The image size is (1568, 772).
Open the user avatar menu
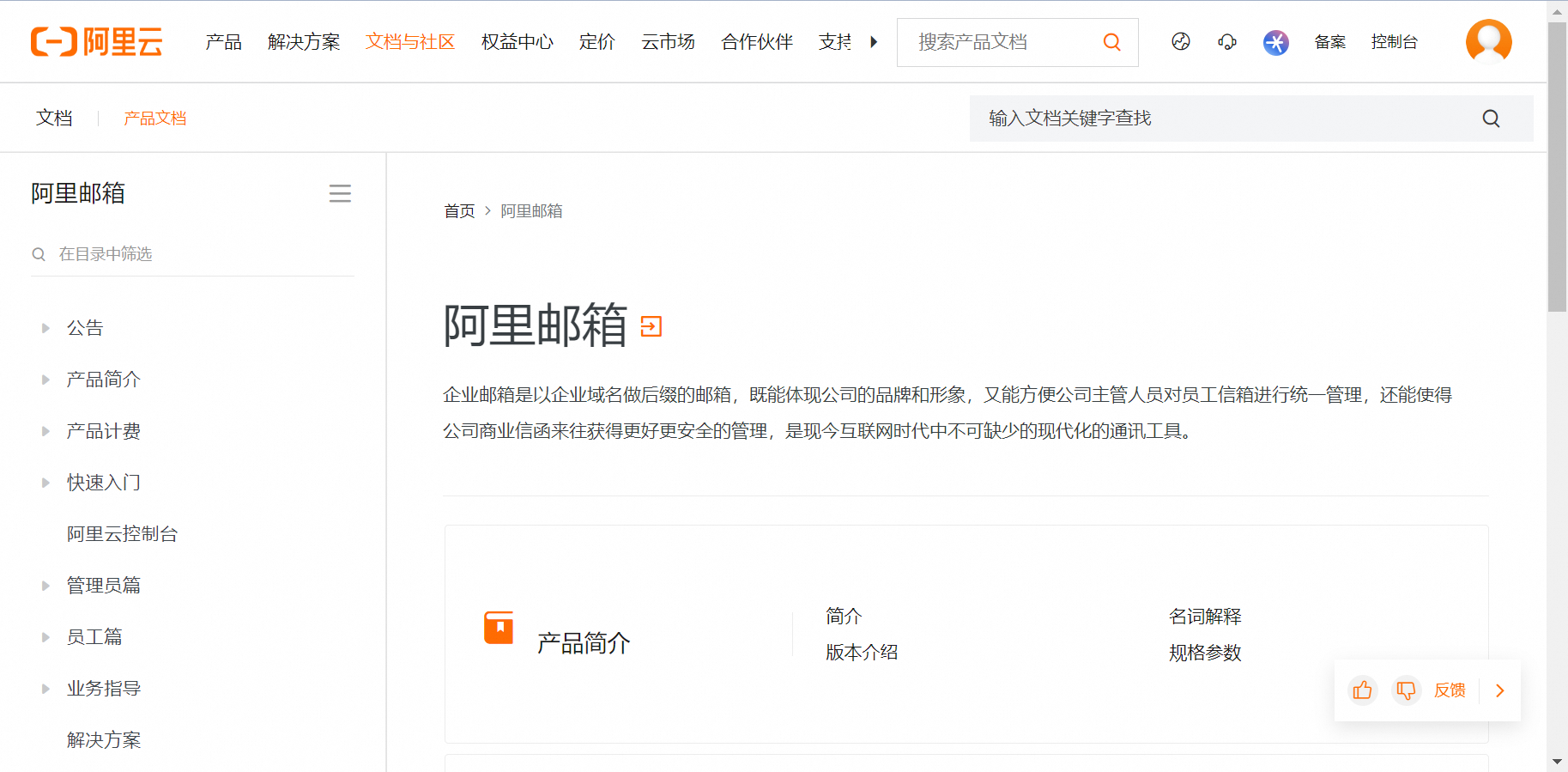click(x=1489, y=41)
